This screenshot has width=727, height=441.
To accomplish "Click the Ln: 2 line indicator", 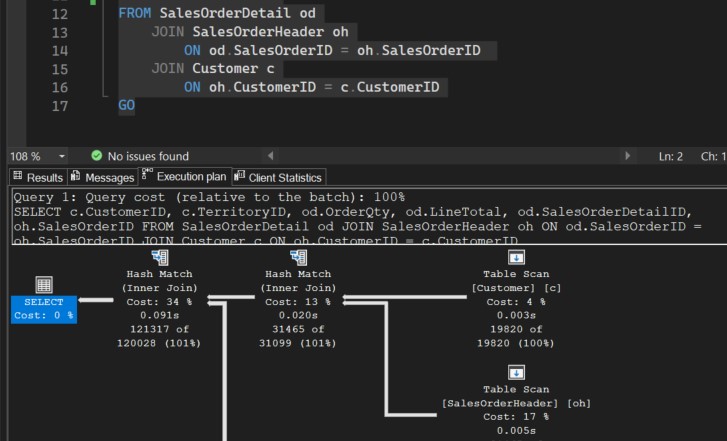I will pyautogui.click(x=670, y=156).
